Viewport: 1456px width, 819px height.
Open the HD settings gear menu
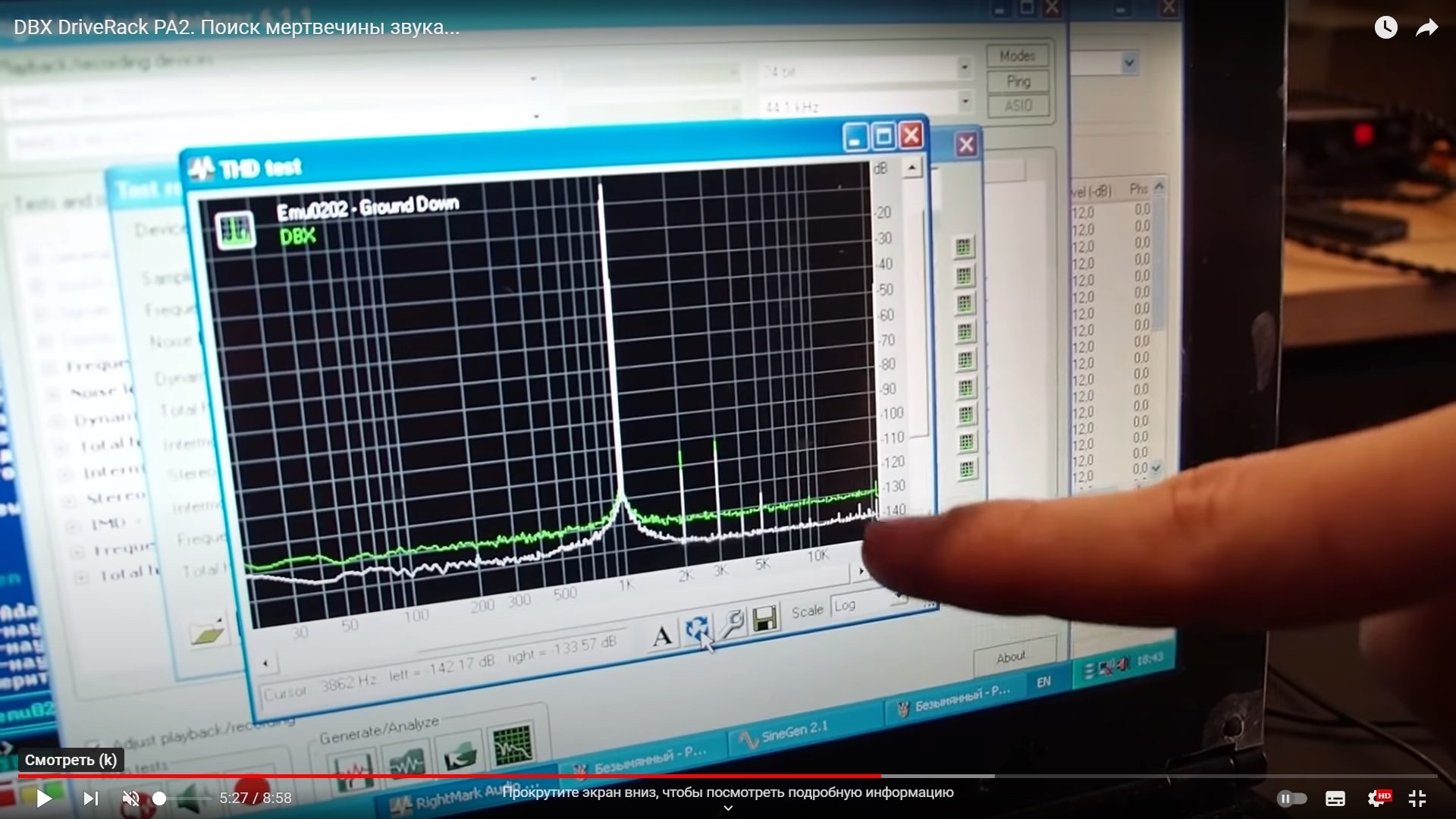pos(1378,798)
